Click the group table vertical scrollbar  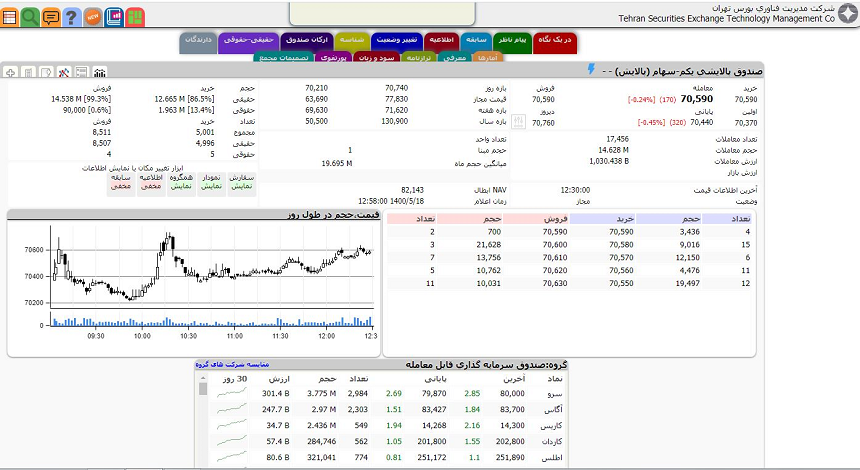point(203,420)
